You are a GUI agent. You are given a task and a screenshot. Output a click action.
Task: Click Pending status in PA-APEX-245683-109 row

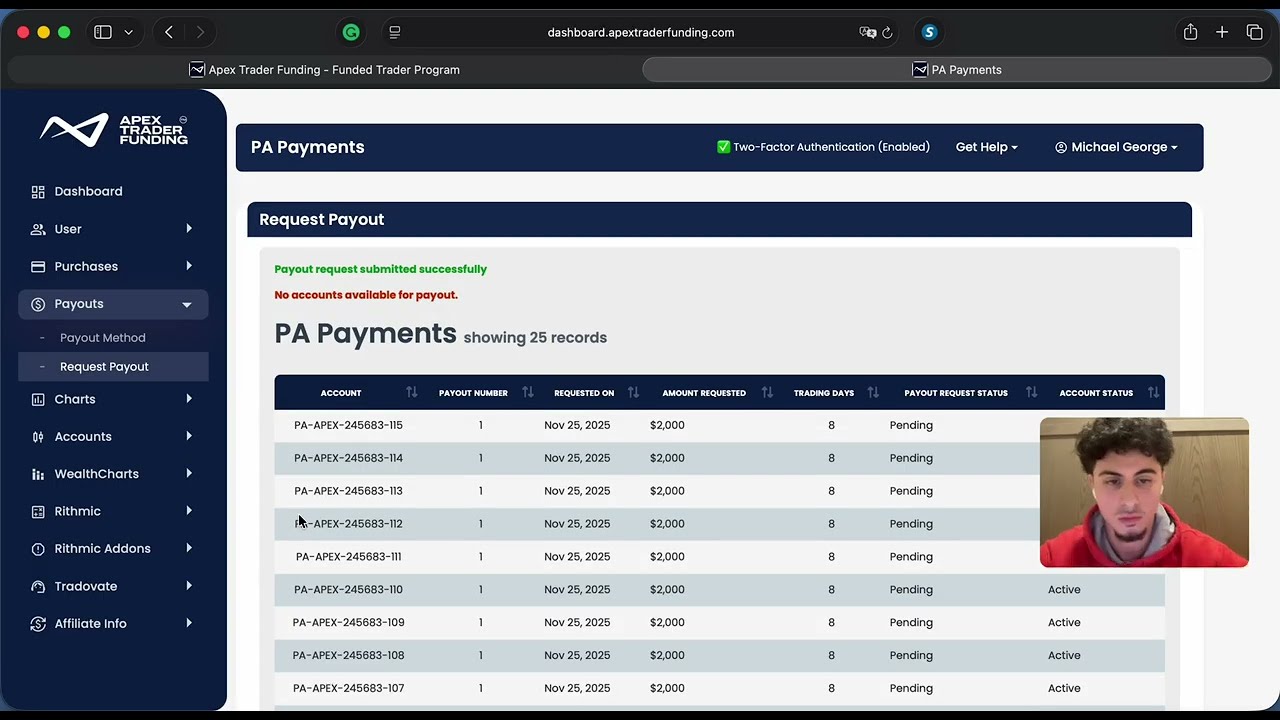(911, 622)
